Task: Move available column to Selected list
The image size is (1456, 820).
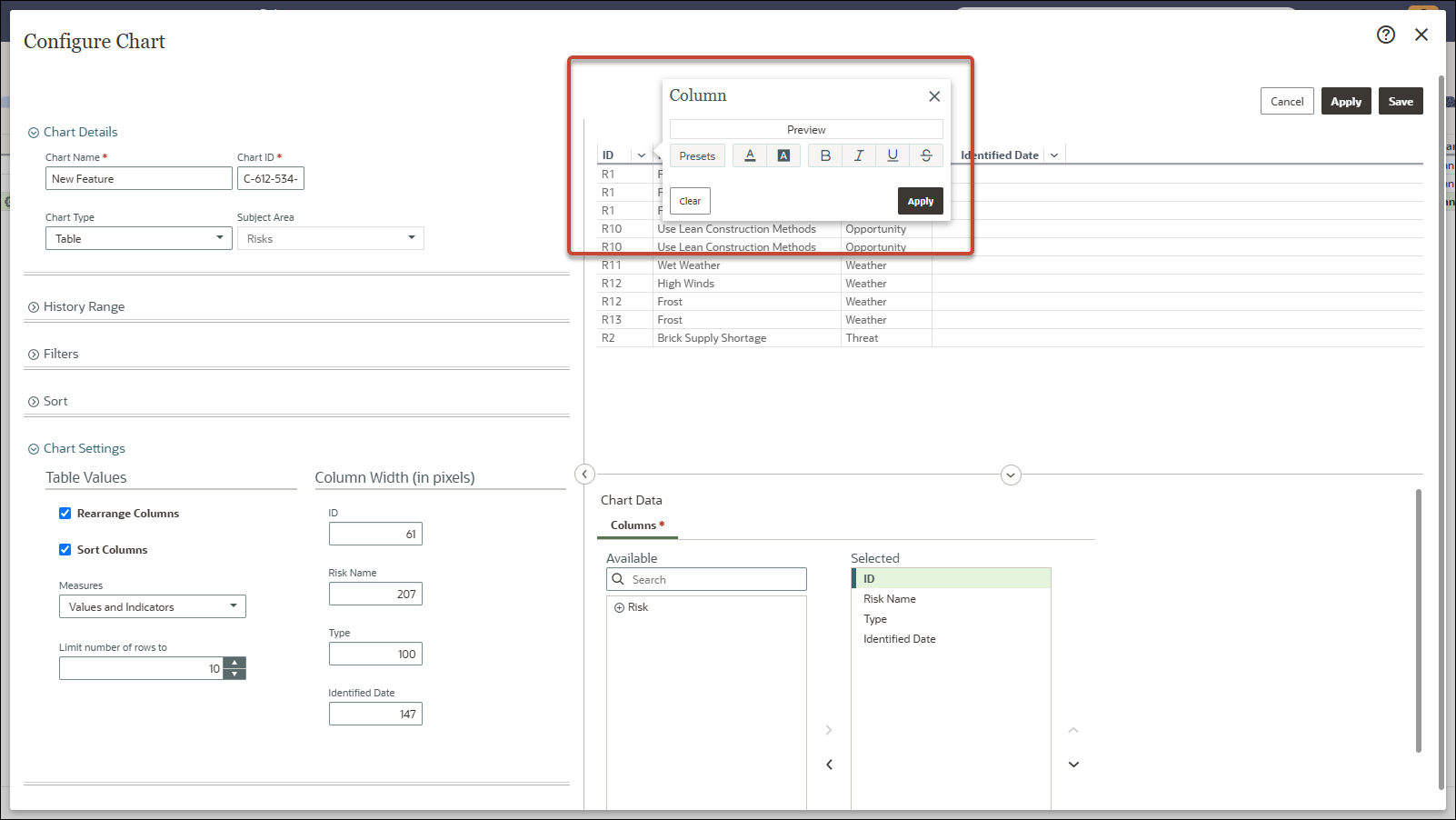Action: tap(829, 730)
